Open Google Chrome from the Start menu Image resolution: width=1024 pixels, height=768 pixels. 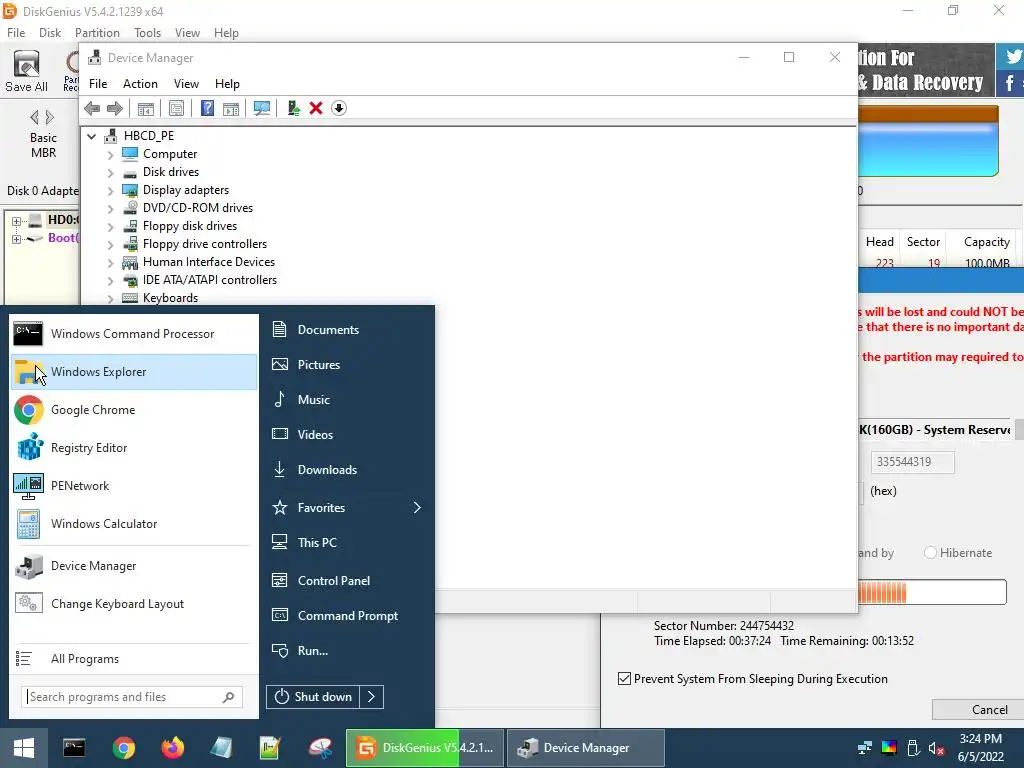tap(135, 410)
